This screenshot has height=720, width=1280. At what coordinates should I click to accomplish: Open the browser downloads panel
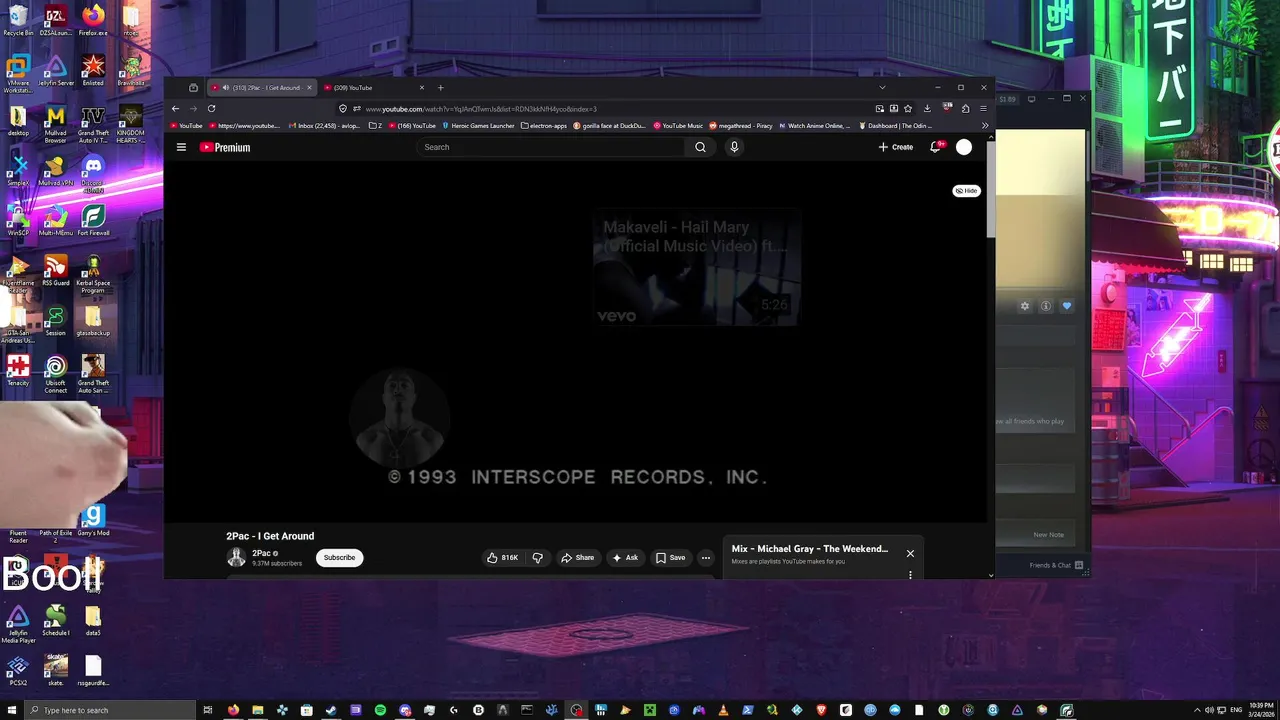(x=927, y=108)
